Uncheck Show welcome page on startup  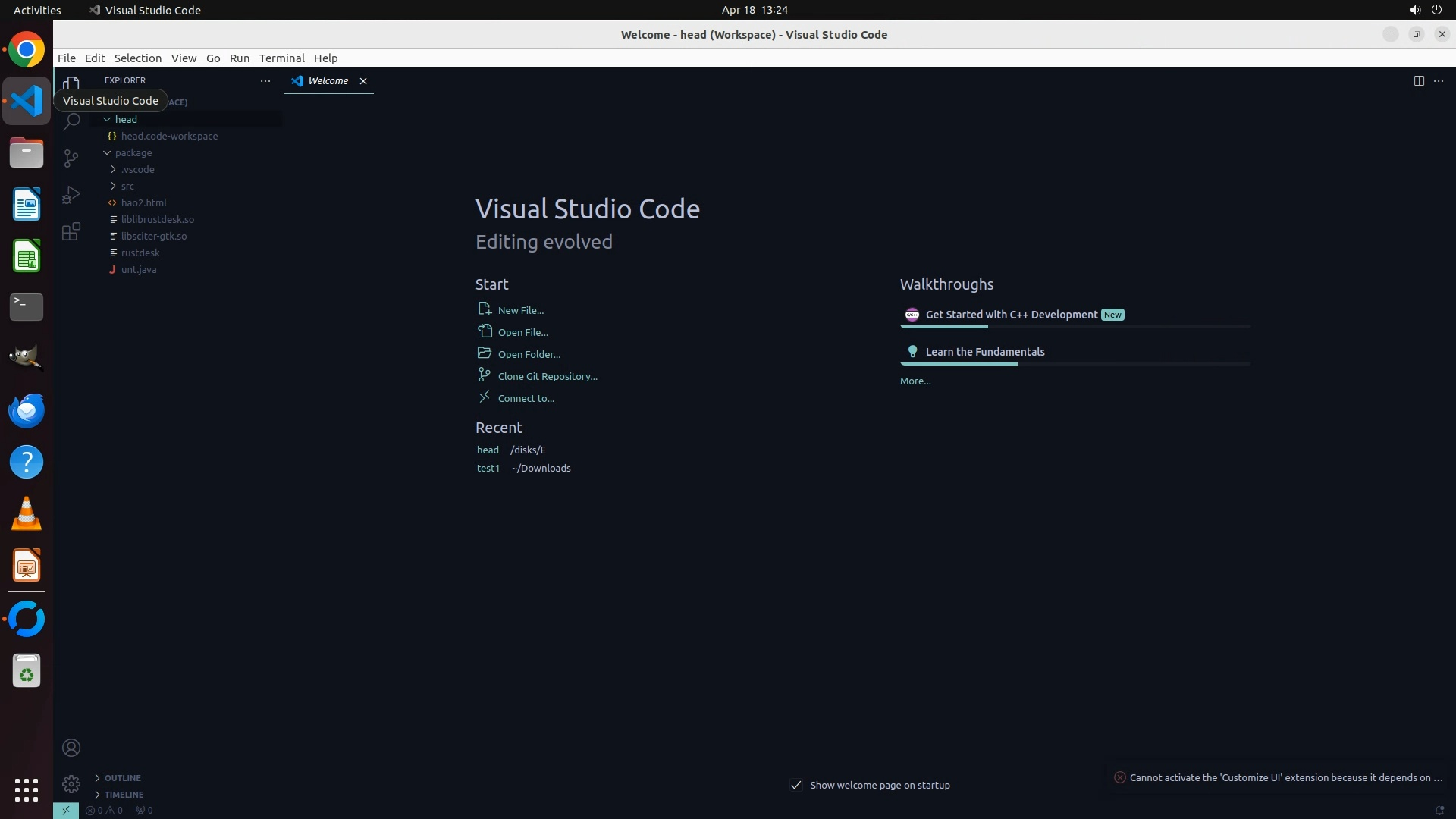pos(796,785)
